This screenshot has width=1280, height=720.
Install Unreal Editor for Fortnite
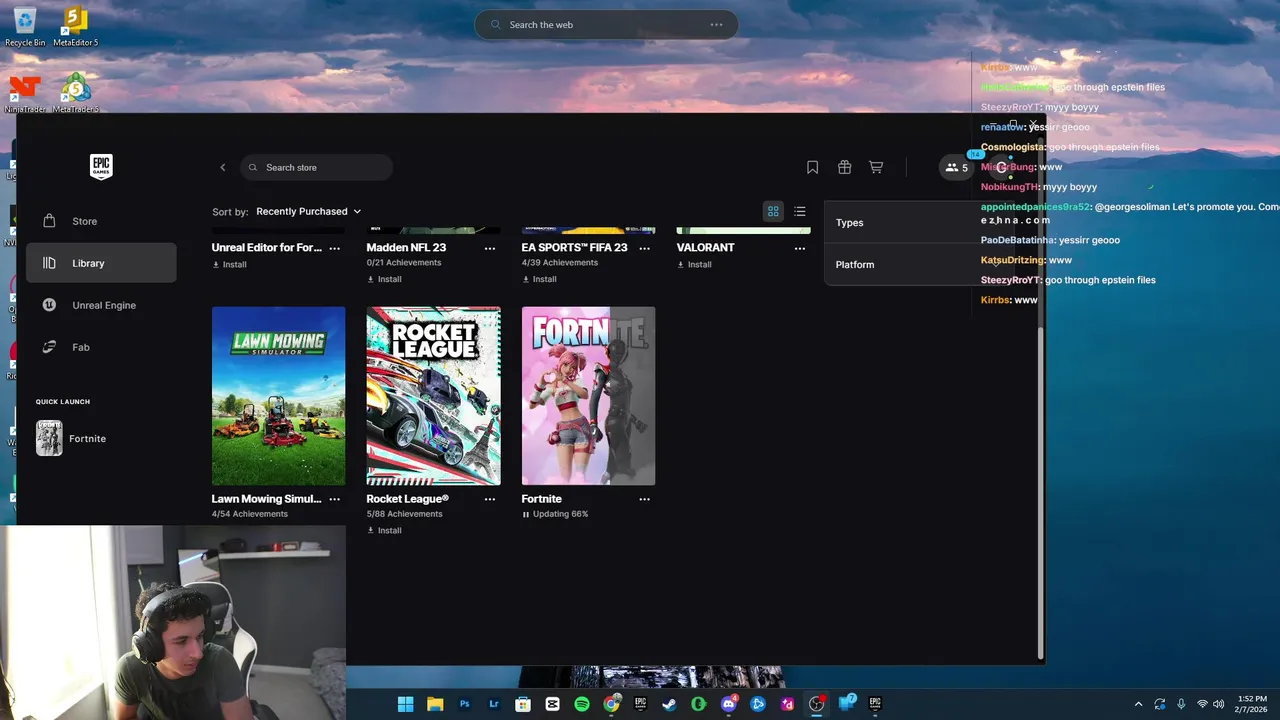point(229,265)
